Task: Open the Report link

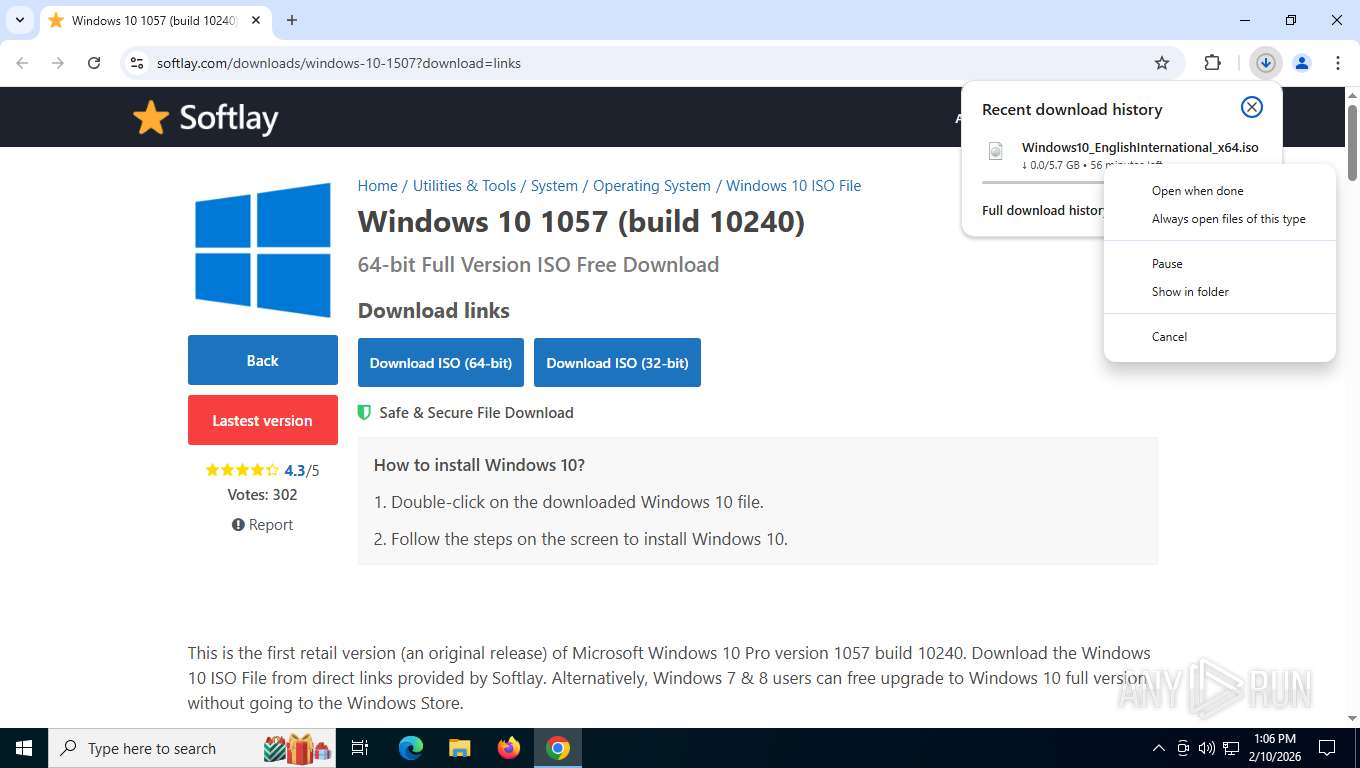Action: (262, 525)
